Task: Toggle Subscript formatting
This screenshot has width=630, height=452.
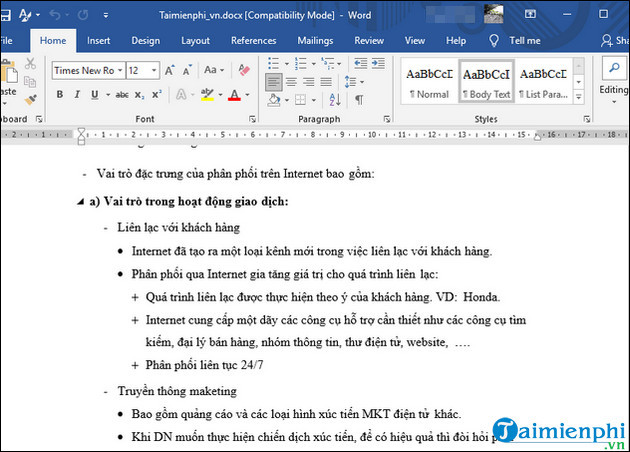Action: [139, 95]
